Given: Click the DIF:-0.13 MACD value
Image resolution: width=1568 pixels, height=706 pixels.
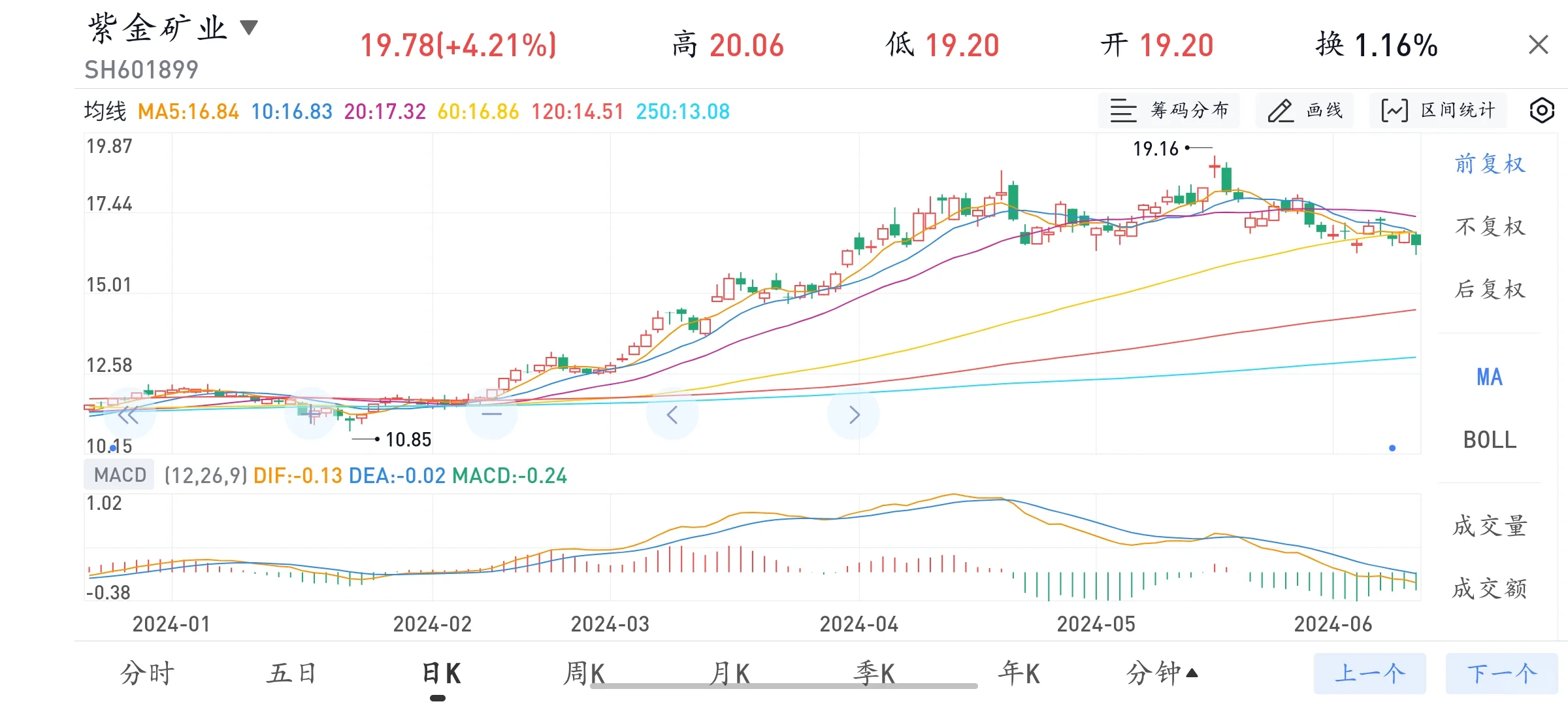Looking at the screenshot, I should pyautogui.click(x=298, y=476).
